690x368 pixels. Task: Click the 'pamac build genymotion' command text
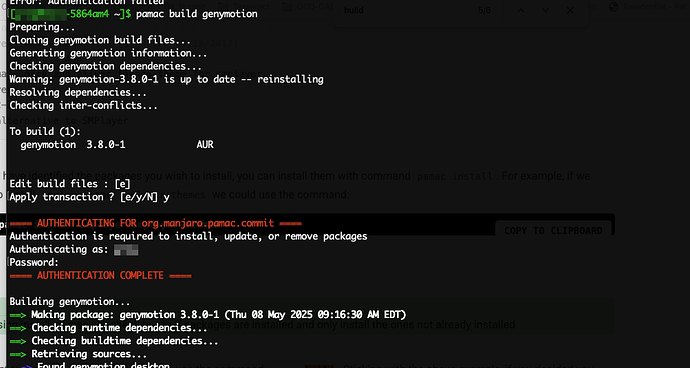pos(197,14)
